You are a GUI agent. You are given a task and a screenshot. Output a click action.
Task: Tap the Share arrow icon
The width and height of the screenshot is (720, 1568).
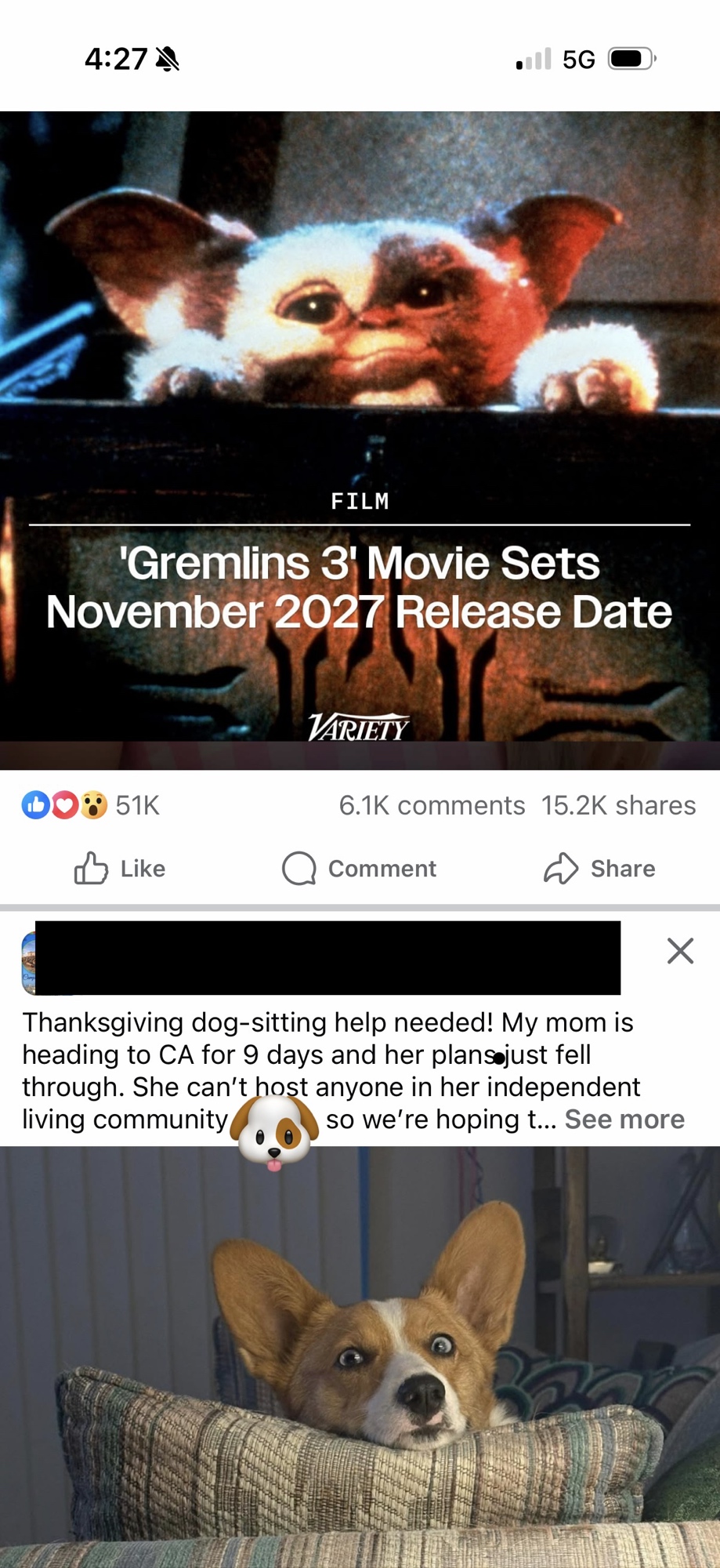coord(561,868)
